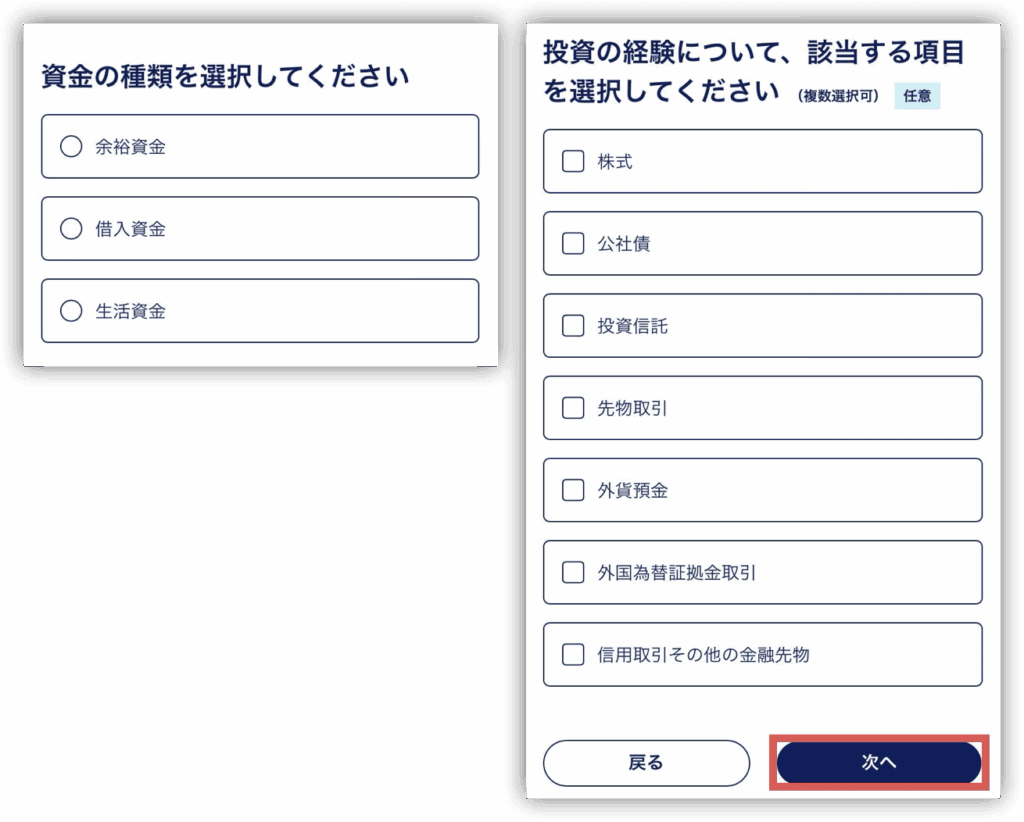The width and height of the screenshot is (1024, 822).
Task: Check the 先物取引 checkbox
Action: tap(573, 408)
